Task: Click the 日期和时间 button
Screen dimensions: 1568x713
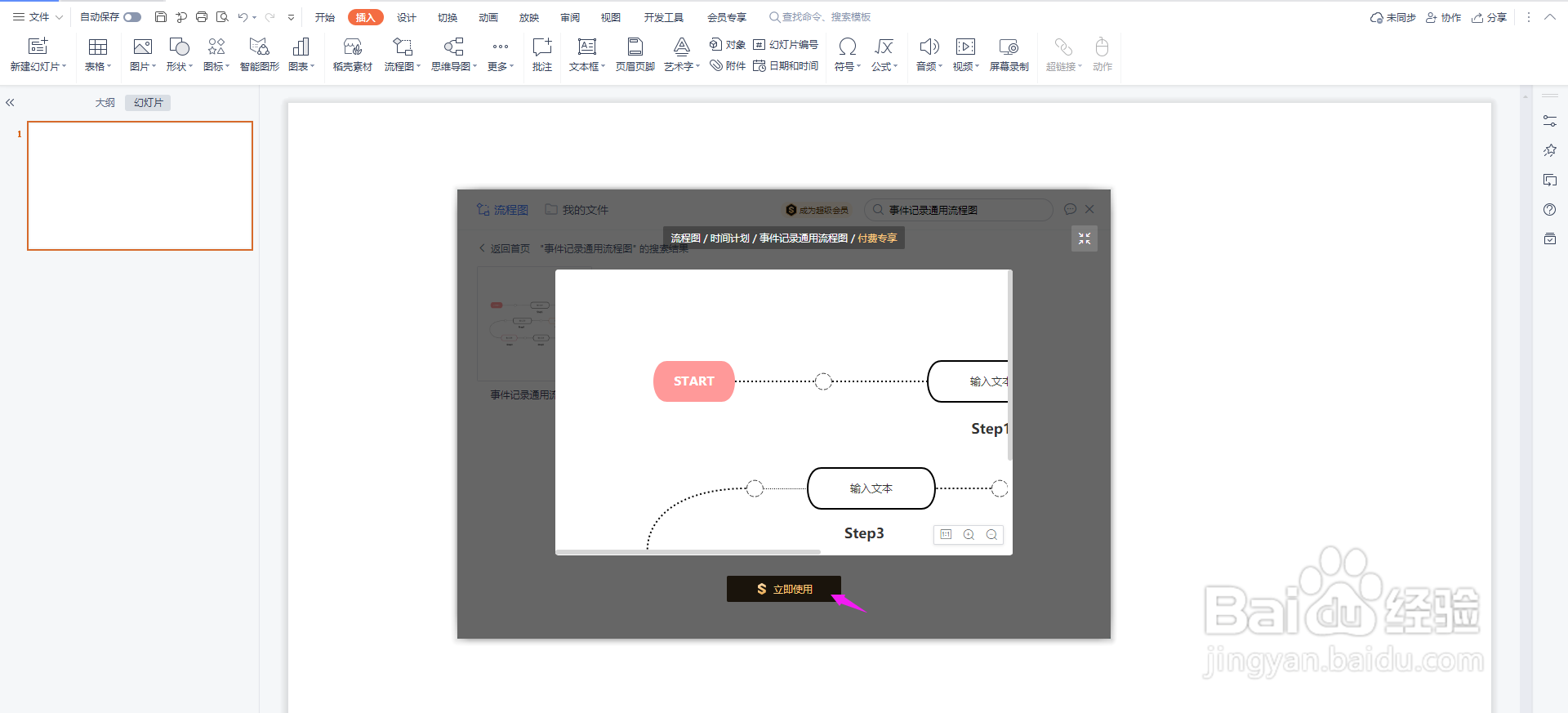Action: pyautogui.click(x=786, y=65)
